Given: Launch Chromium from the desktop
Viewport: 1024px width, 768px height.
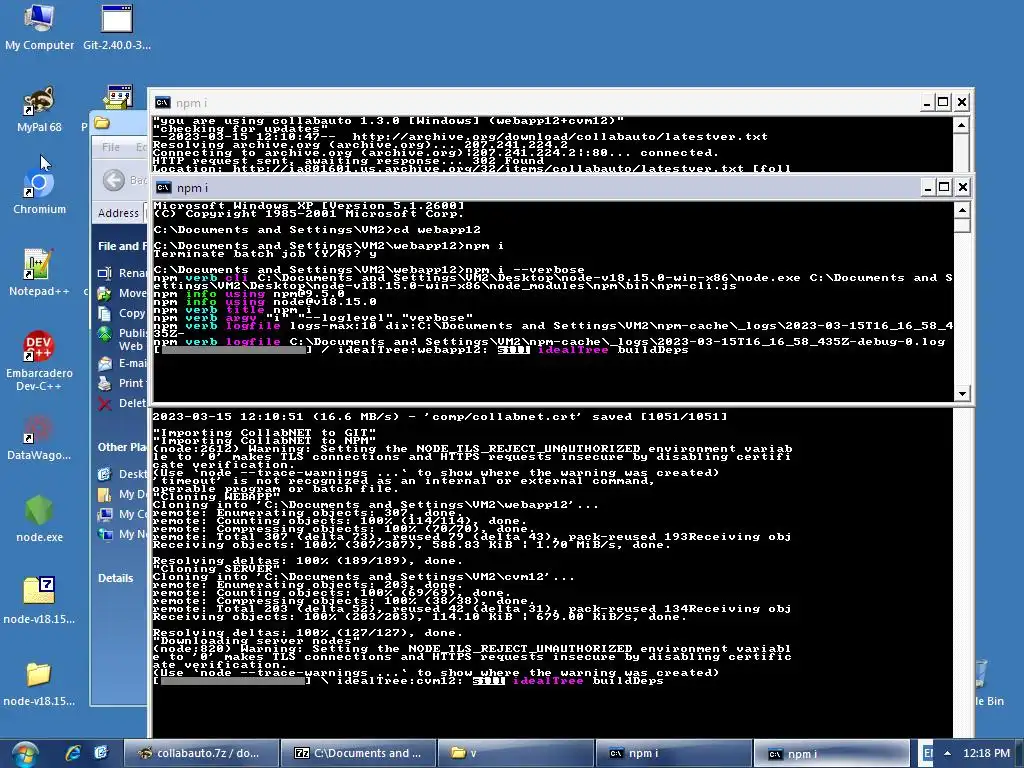Looking at the screenshot, I should click(x=39, y=191).
